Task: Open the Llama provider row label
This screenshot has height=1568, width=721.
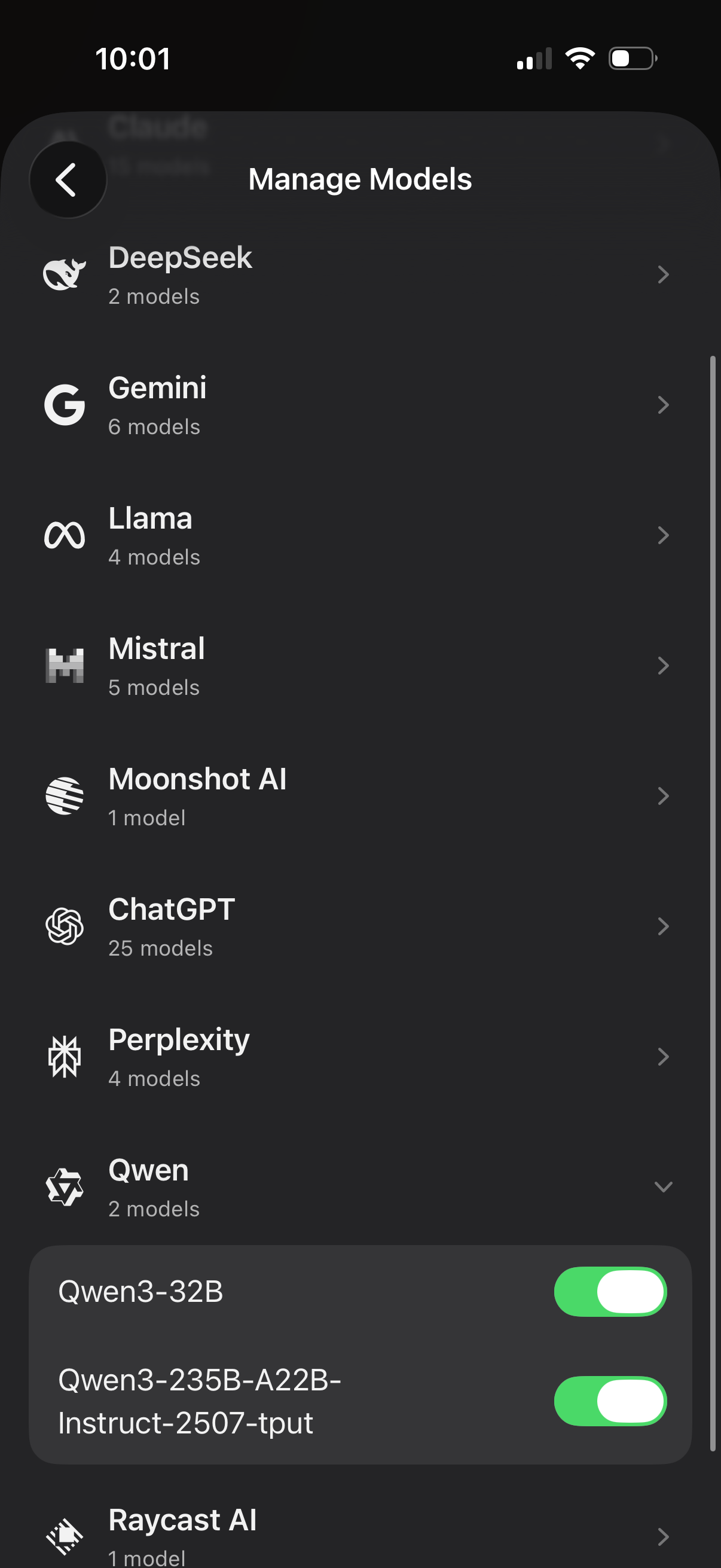Action: click(150, 518)
